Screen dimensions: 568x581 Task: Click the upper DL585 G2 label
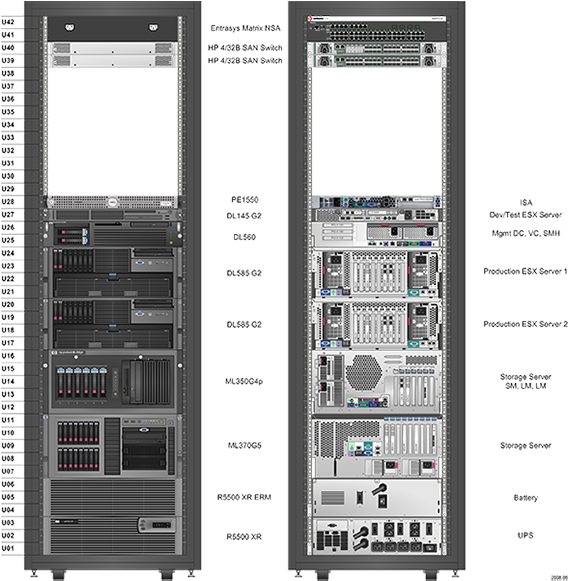tap(244, 273)
